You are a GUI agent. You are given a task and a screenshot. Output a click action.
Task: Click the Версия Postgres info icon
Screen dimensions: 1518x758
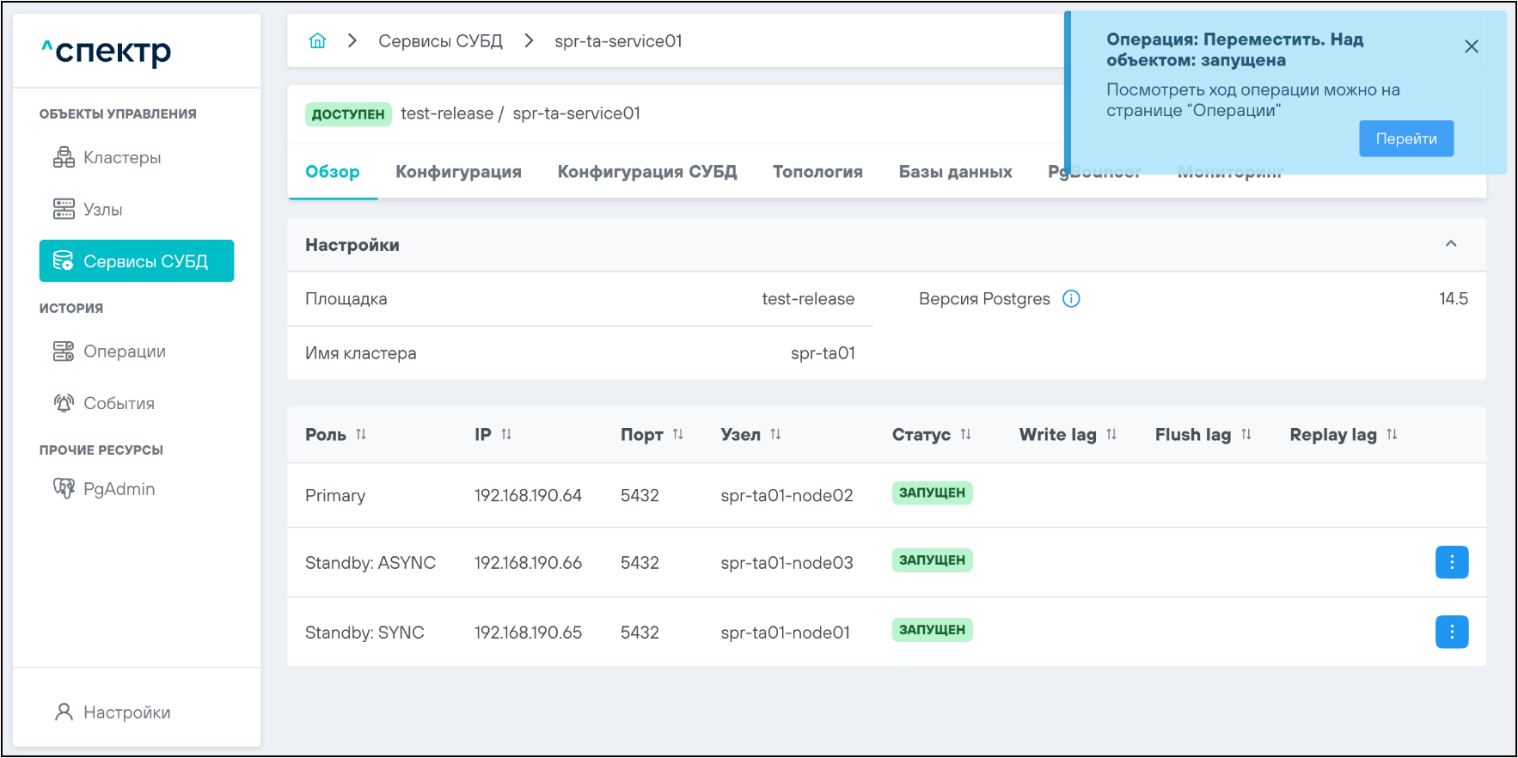tap(1071, 299)
